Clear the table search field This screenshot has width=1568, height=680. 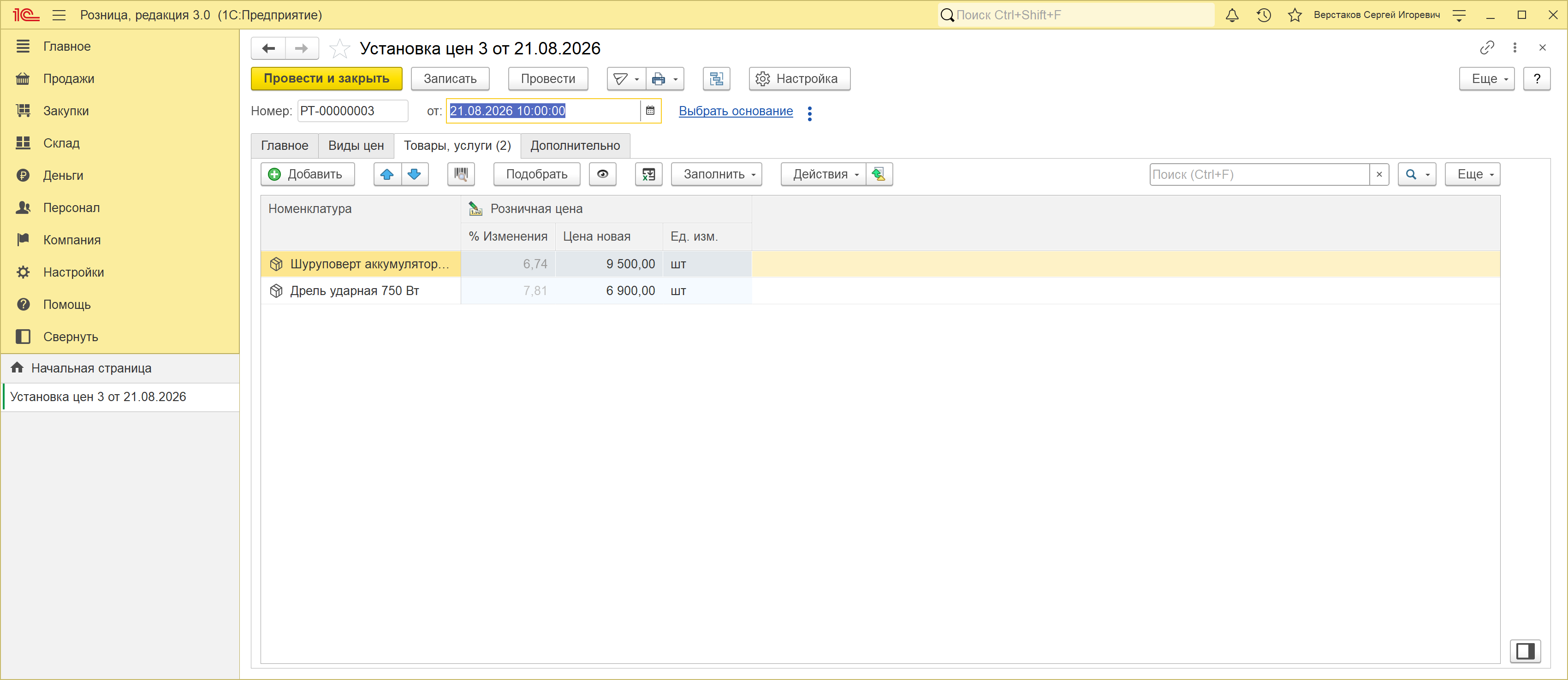[1379, 175]
